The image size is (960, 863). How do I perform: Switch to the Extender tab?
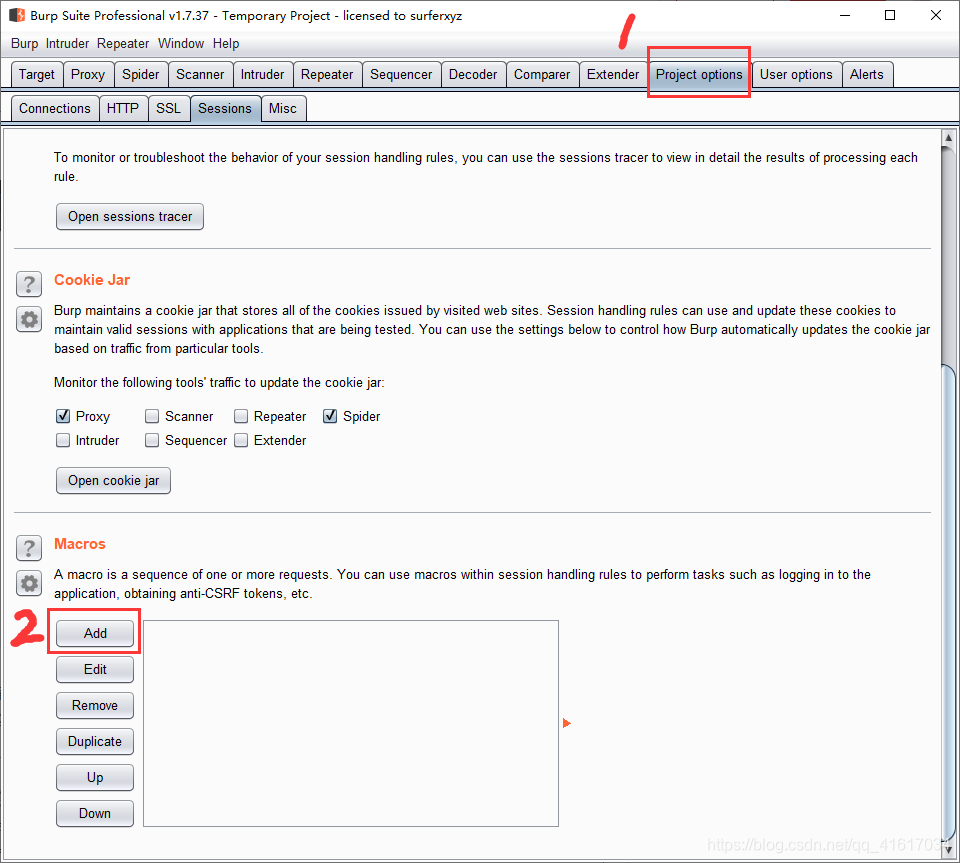coord(613,75)
